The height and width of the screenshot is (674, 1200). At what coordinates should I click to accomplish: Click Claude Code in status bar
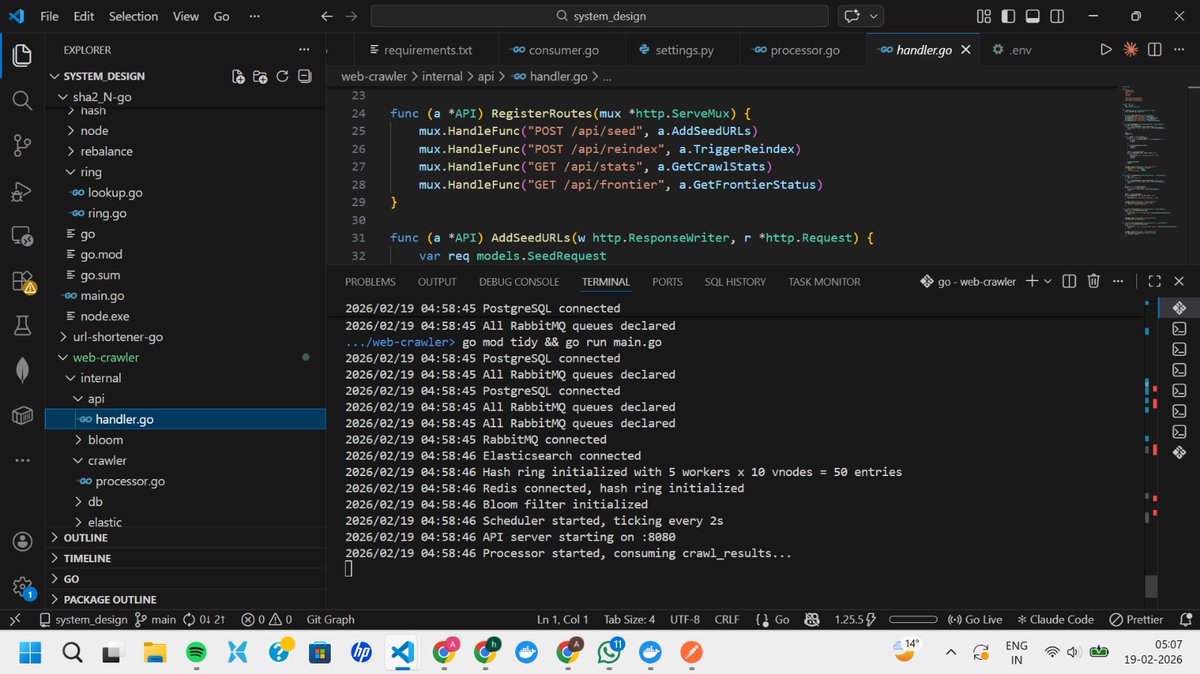[x=1055, y=620]
